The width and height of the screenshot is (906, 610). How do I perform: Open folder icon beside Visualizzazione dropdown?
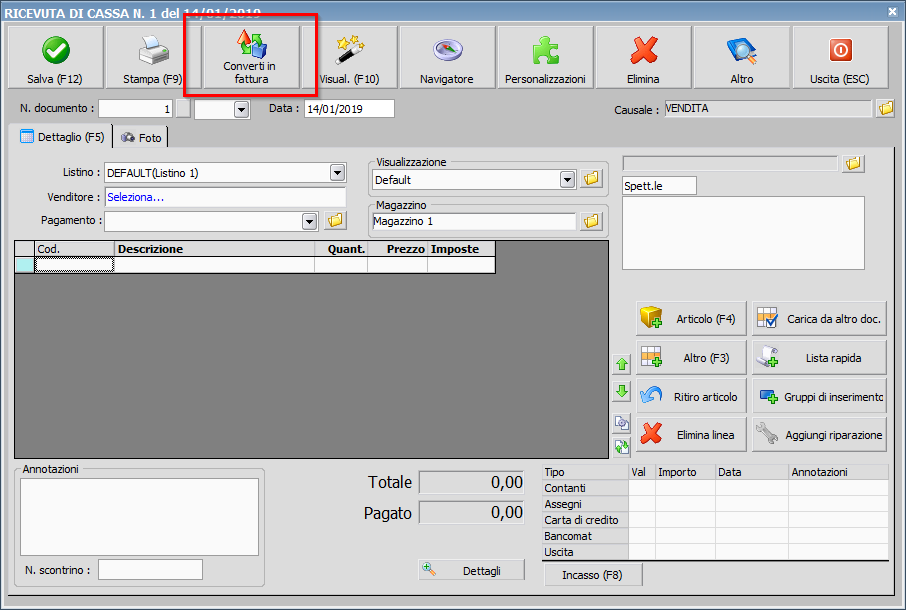coord(591,179)
